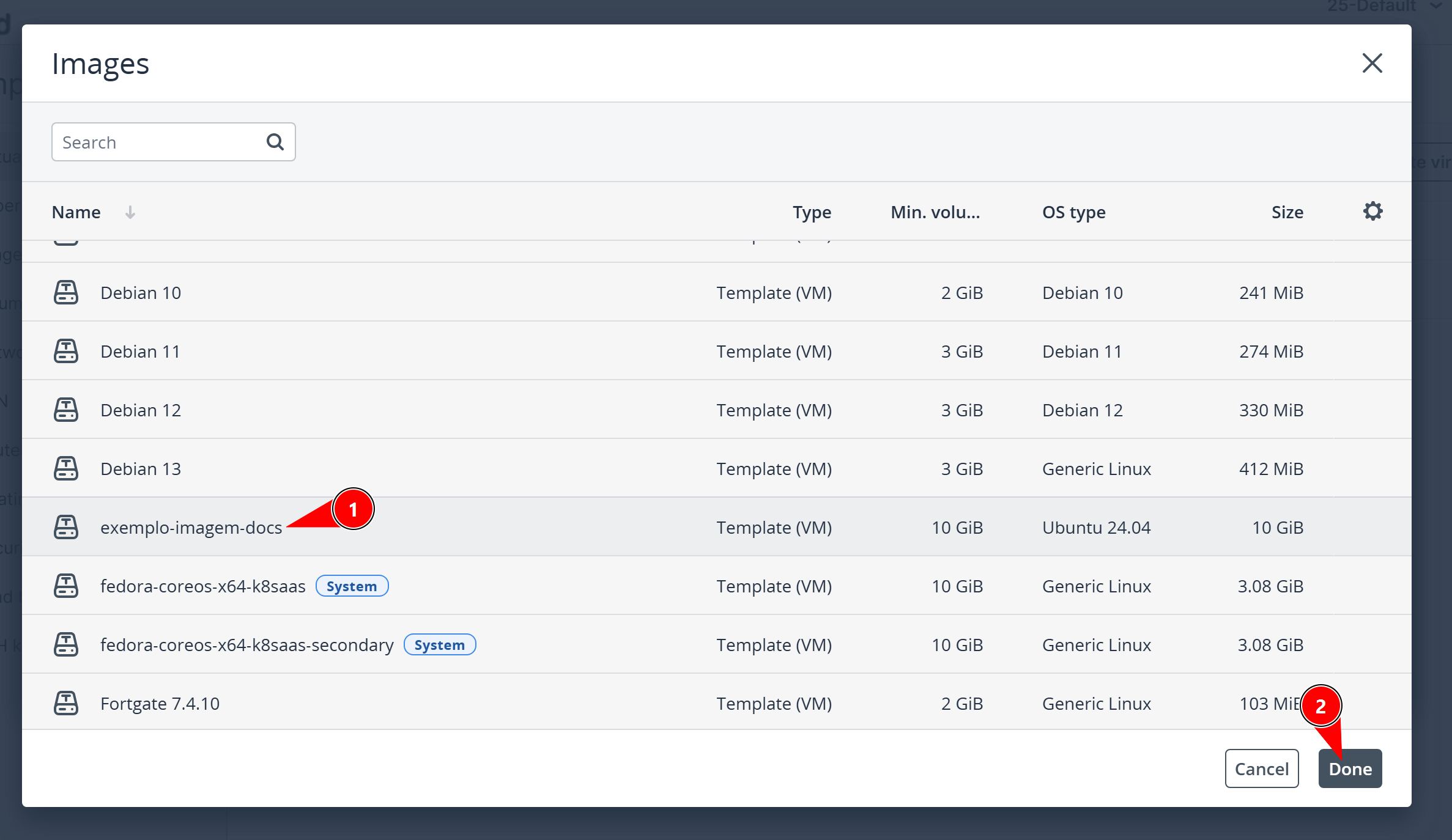Click Template (VM) in the exemplo-imagem-docs row
The width and height of the screenshot is (1452, 840).
click(774, 528)
